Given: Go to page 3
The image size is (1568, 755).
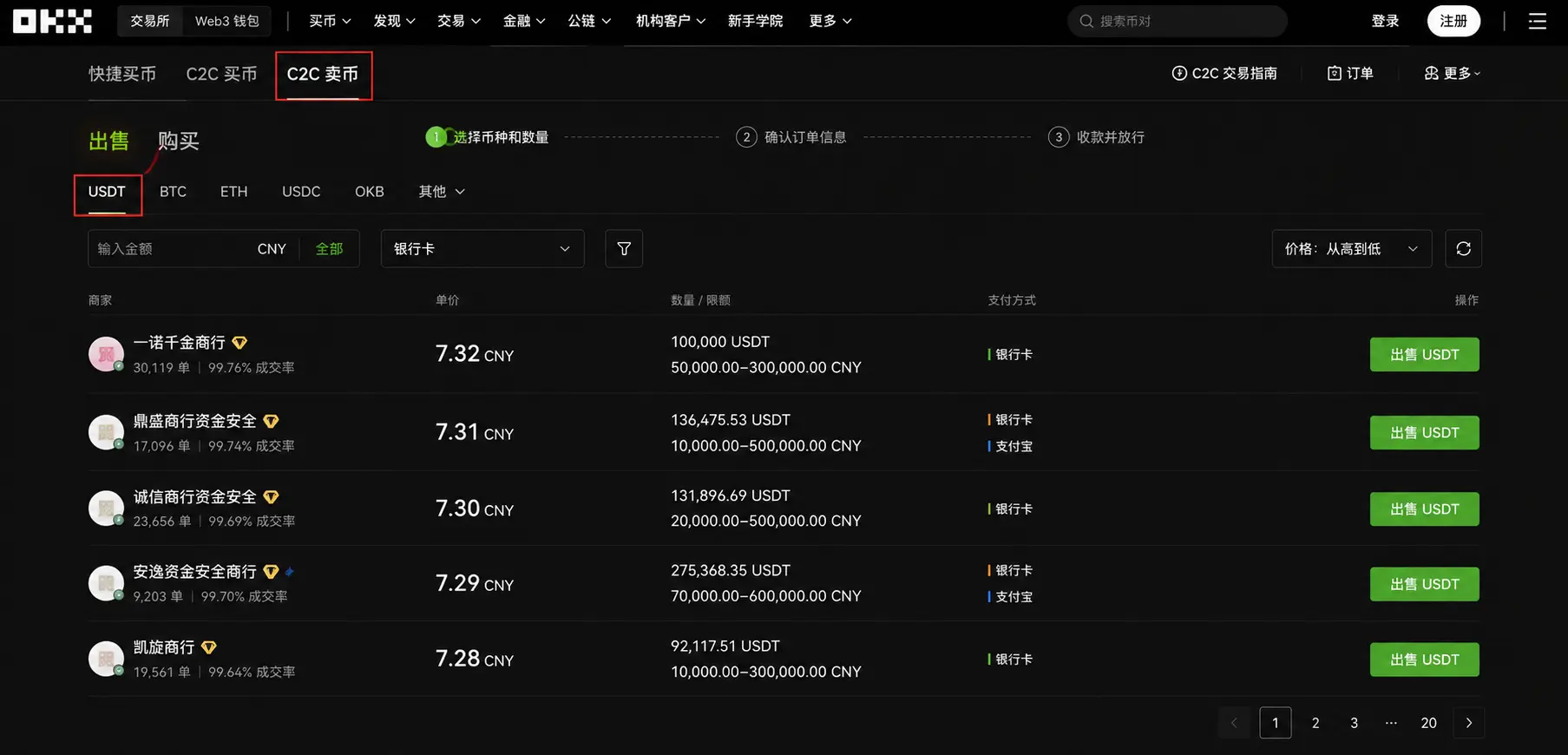Looking at the screenshot, I should (1354, 723).
